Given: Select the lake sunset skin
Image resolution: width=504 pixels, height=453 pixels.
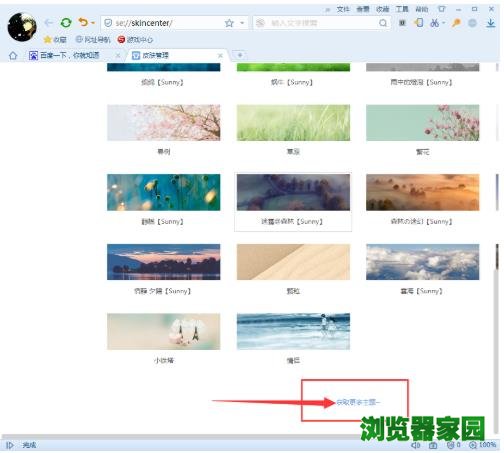Looking at the screenshot, I should [163, 262].
